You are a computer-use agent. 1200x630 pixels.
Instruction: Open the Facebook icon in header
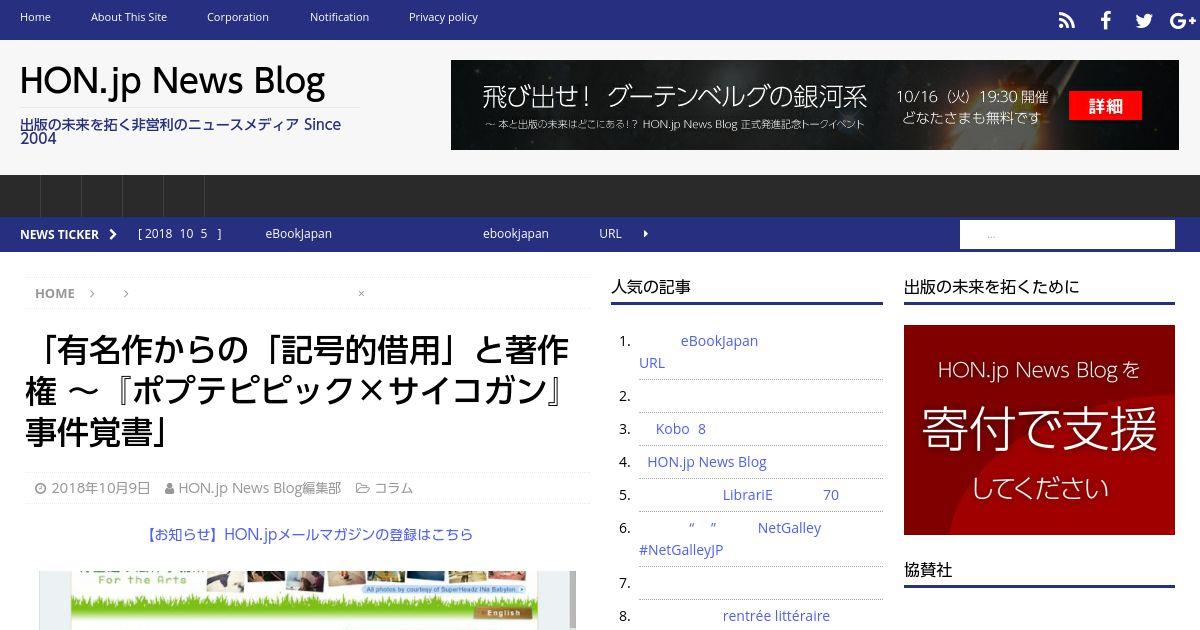coord(1106,20)
